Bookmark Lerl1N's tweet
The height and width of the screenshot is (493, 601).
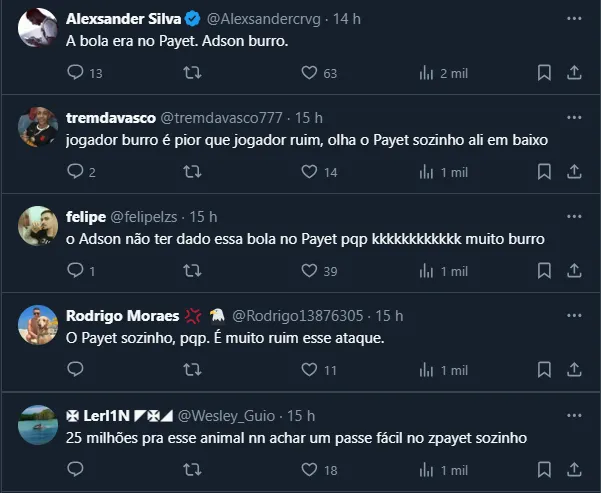(x=544, y=469)
